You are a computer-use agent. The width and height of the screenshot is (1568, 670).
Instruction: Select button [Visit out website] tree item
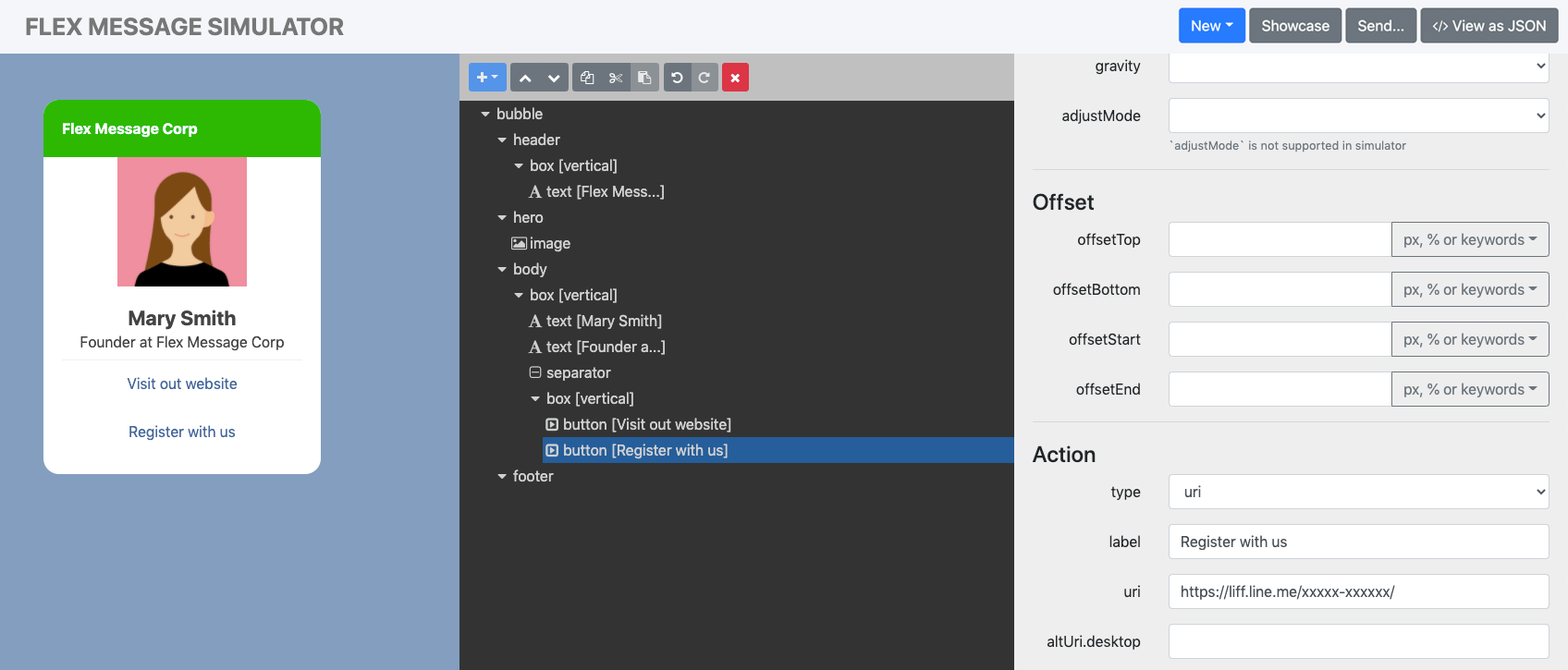pos(638,424)
